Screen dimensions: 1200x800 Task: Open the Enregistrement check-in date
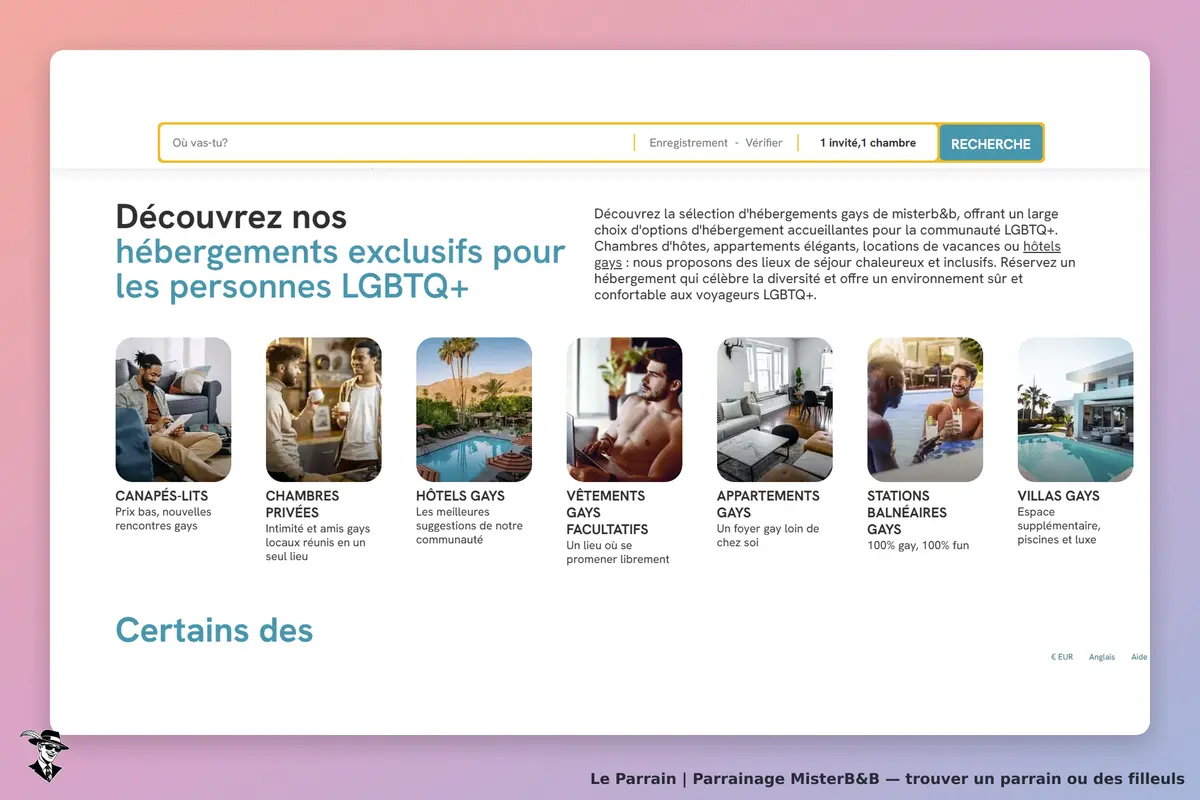click(x=688, y=143)
